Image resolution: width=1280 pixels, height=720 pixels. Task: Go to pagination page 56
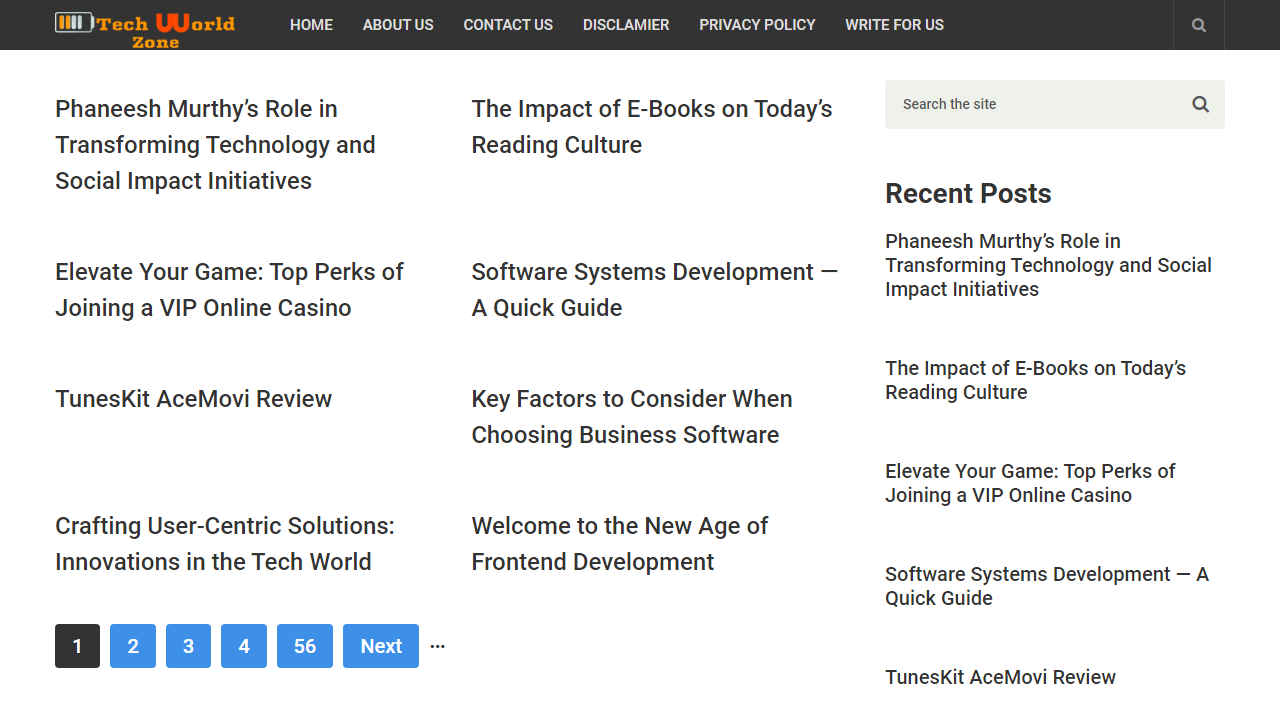point(304,645)
